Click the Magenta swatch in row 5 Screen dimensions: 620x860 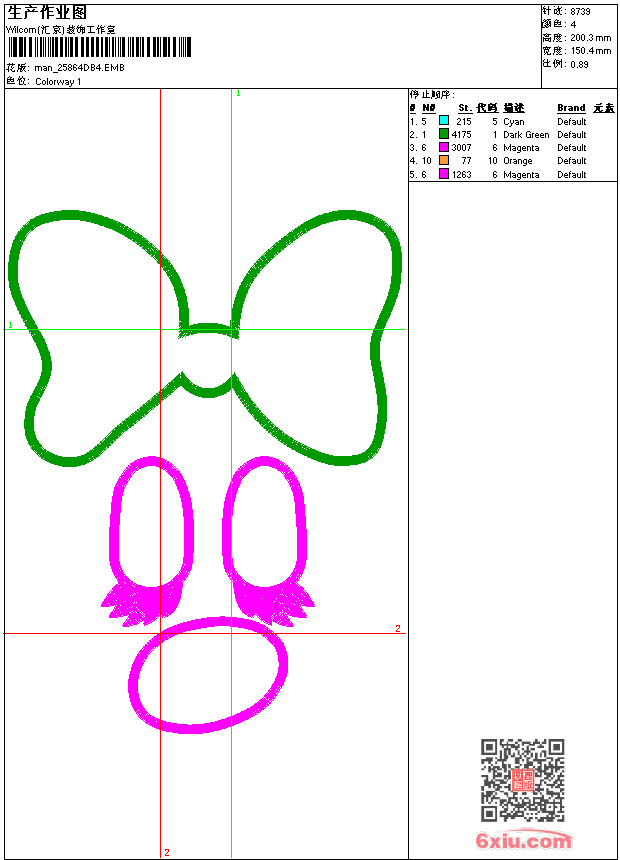point(444,174)
